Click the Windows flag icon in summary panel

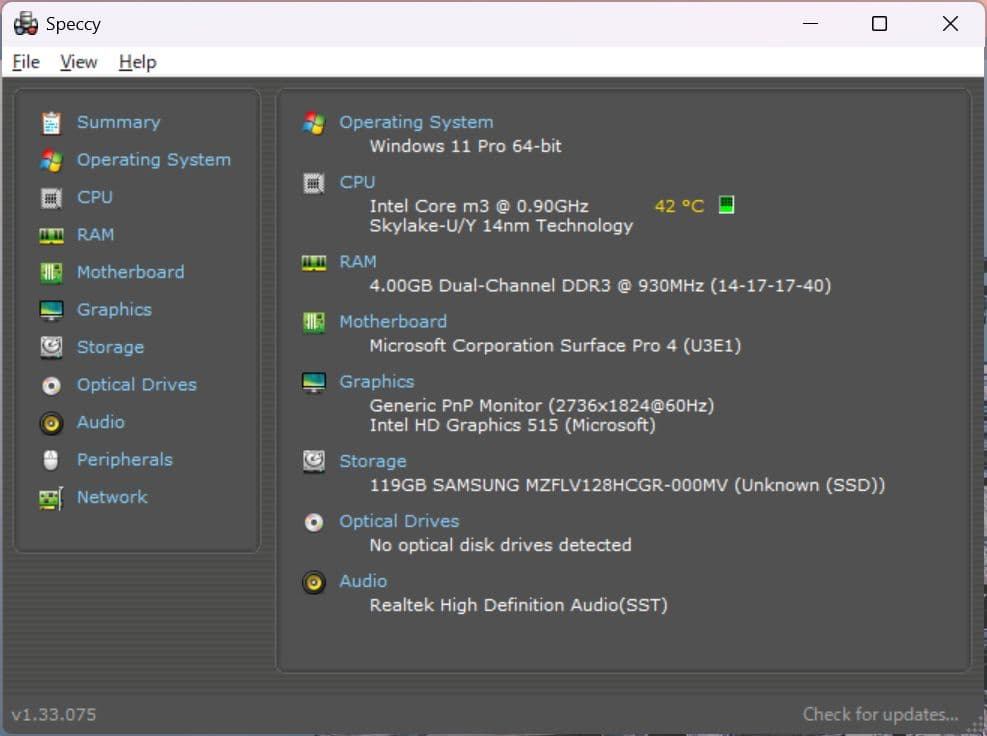(x=313, y=123)
